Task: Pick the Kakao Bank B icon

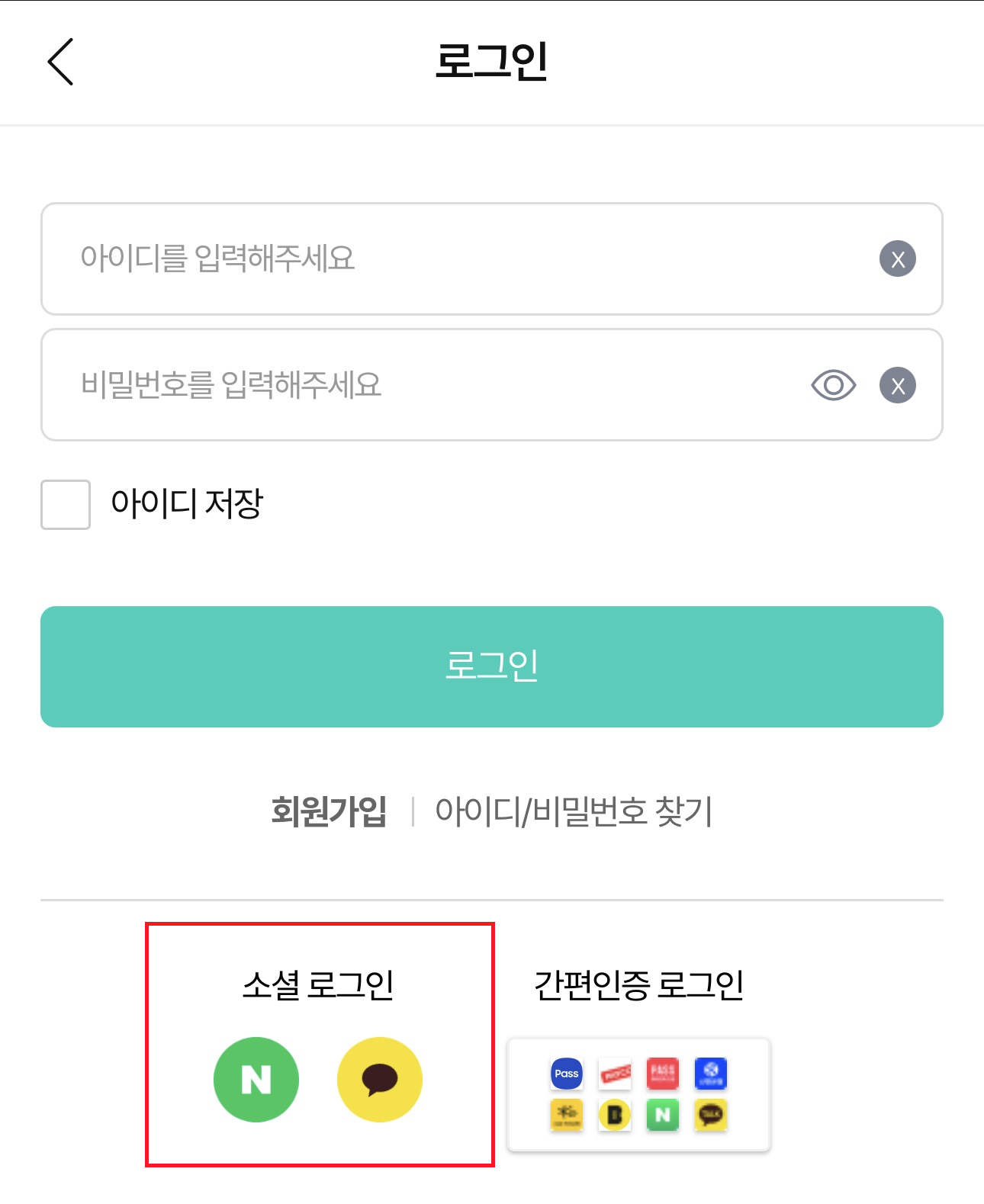Action: [615, 1116]
